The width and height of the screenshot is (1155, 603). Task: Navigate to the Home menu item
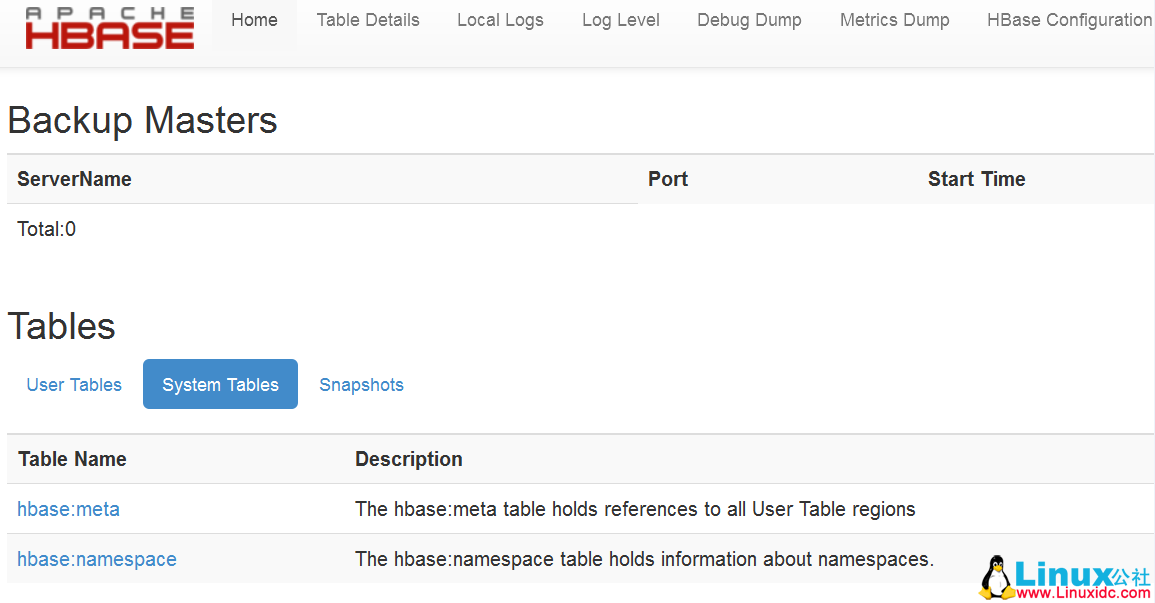click(254, 19)
